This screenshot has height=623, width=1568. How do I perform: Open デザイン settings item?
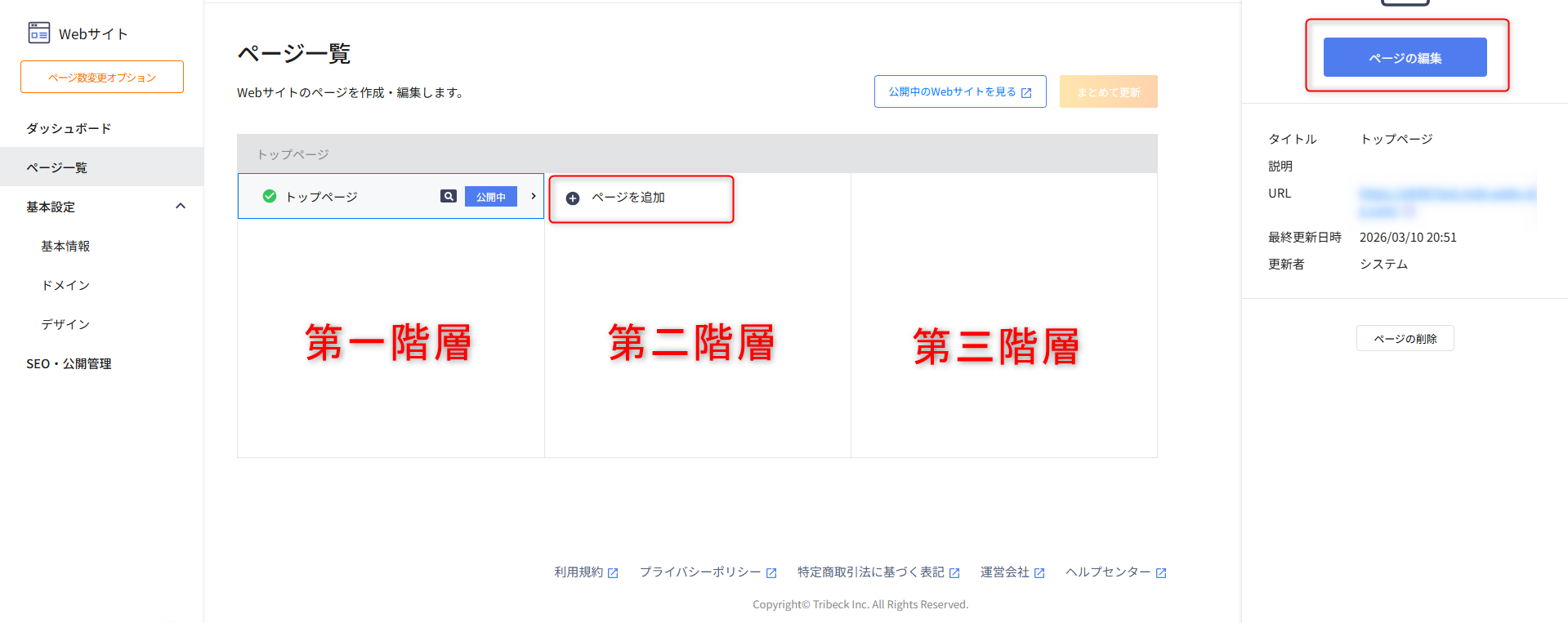[65, 324]
